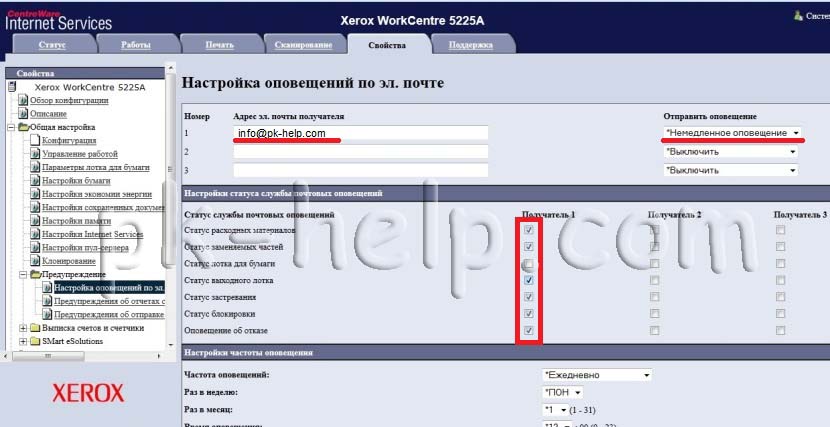
Task: Click the folder icon of Выписка счетов и счетчики
Action: point(35,328)
